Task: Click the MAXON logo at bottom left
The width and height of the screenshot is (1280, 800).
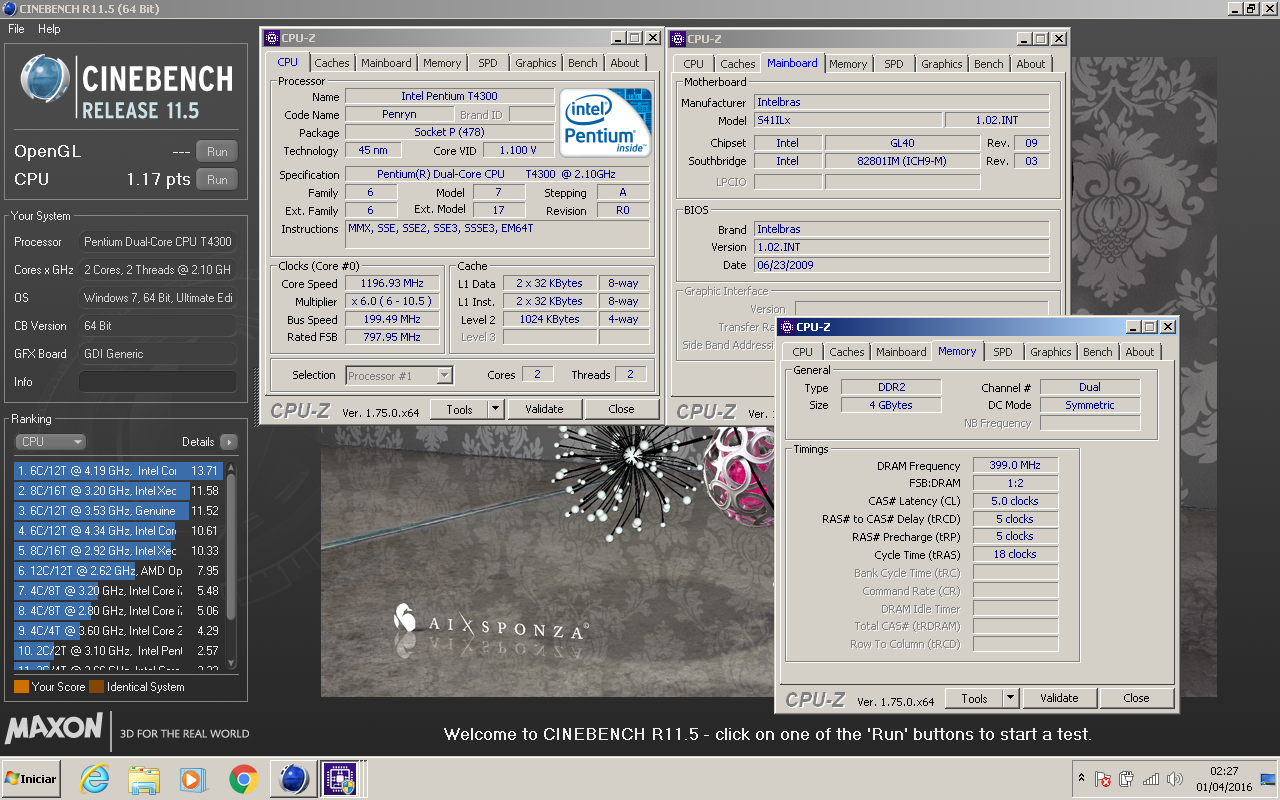Action: tap(54, 727)
